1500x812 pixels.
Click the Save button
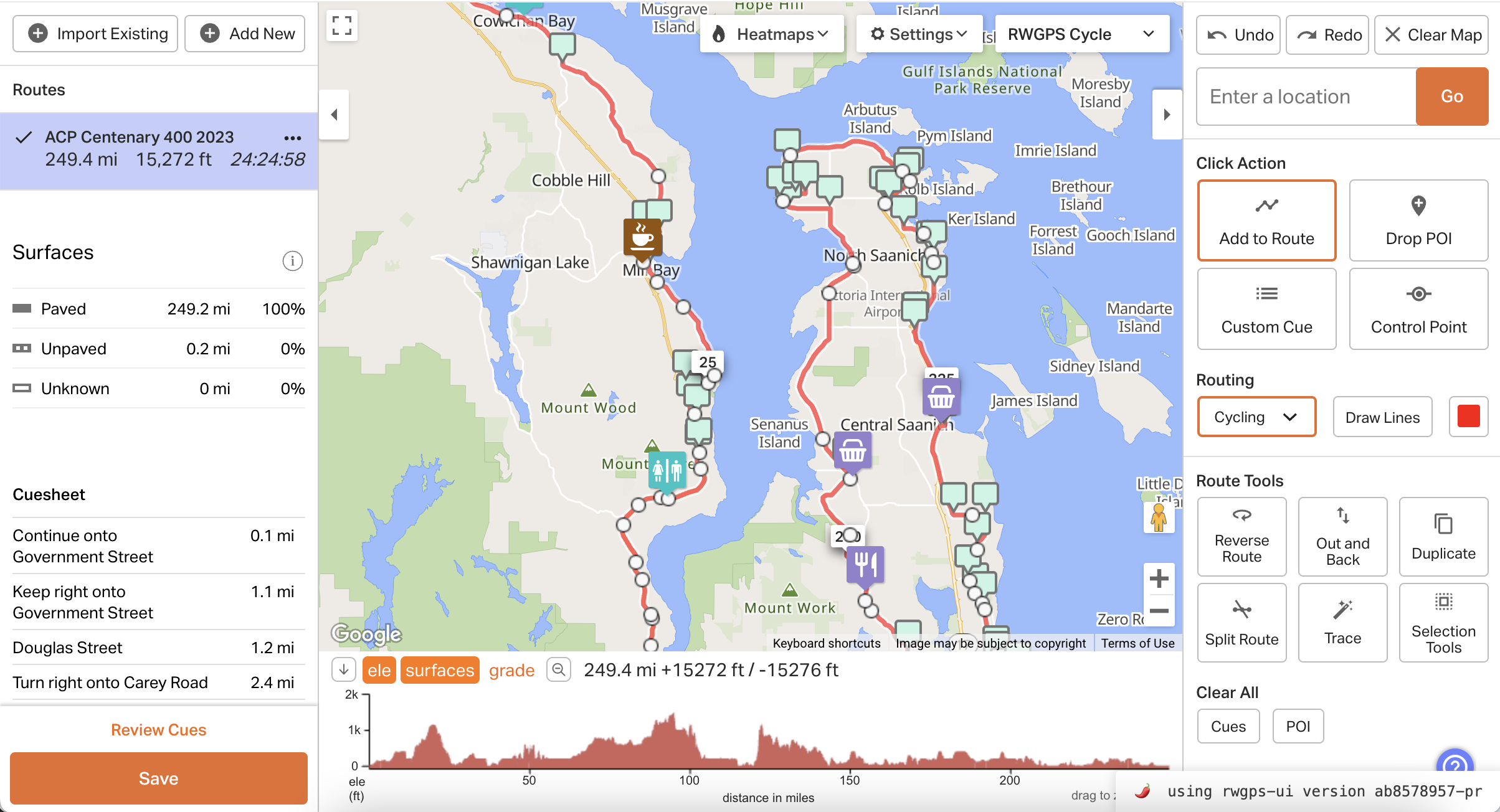coord(159,779)
